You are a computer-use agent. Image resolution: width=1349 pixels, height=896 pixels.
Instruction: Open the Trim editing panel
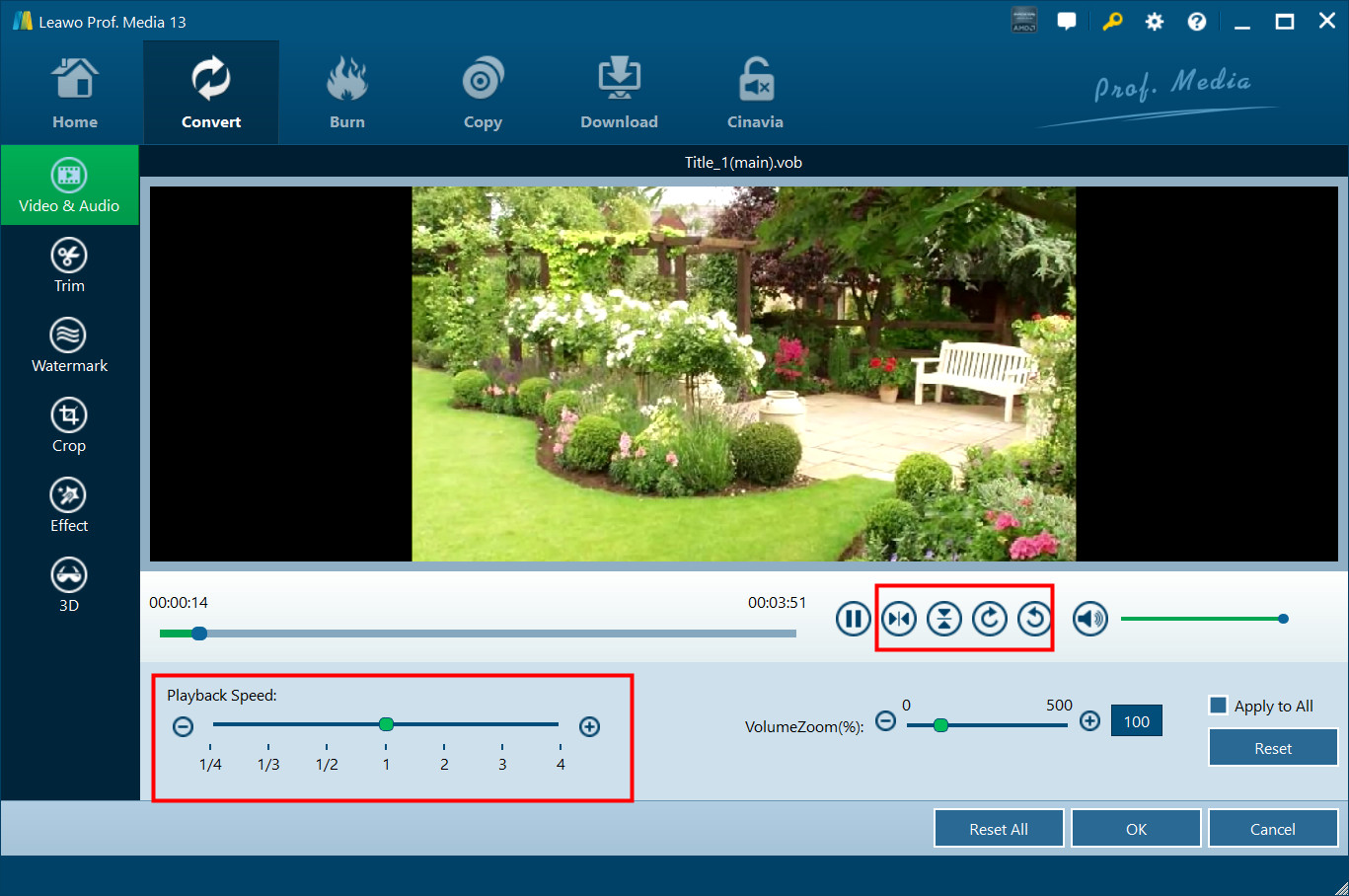pos(69,265)
